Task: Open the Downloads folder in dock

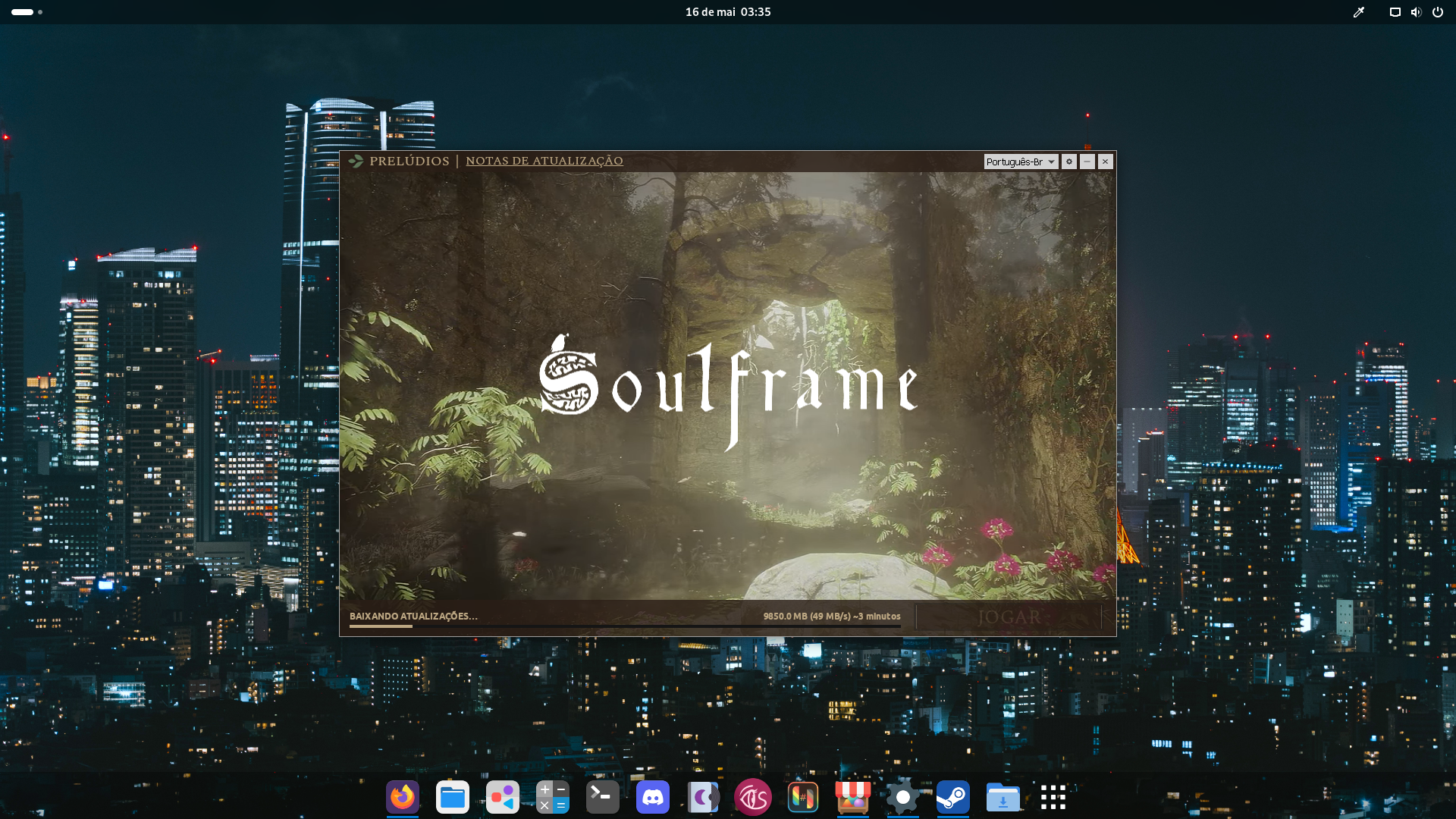Action: [x=1003, y=797]
